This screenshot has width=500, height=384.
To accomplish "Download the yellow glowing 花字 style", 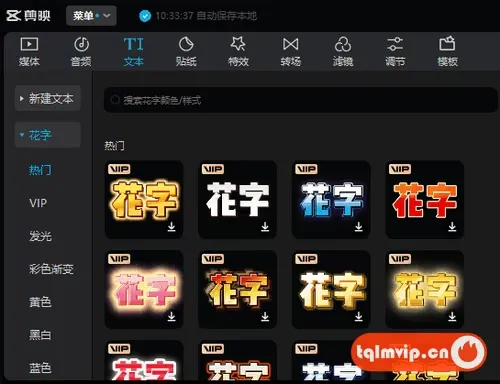I will click(452, 316).
